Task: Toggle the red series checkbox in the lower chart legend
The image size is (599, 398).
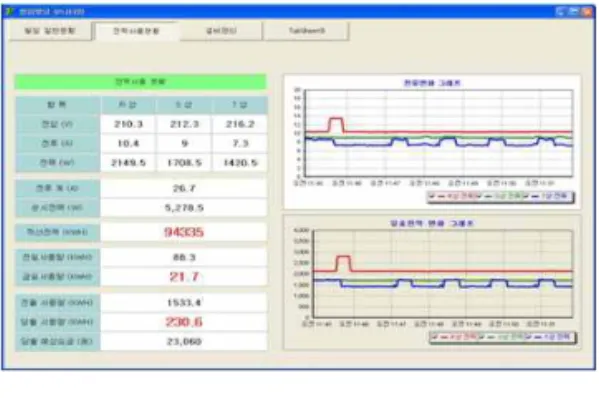Action: tap(434, 337)
